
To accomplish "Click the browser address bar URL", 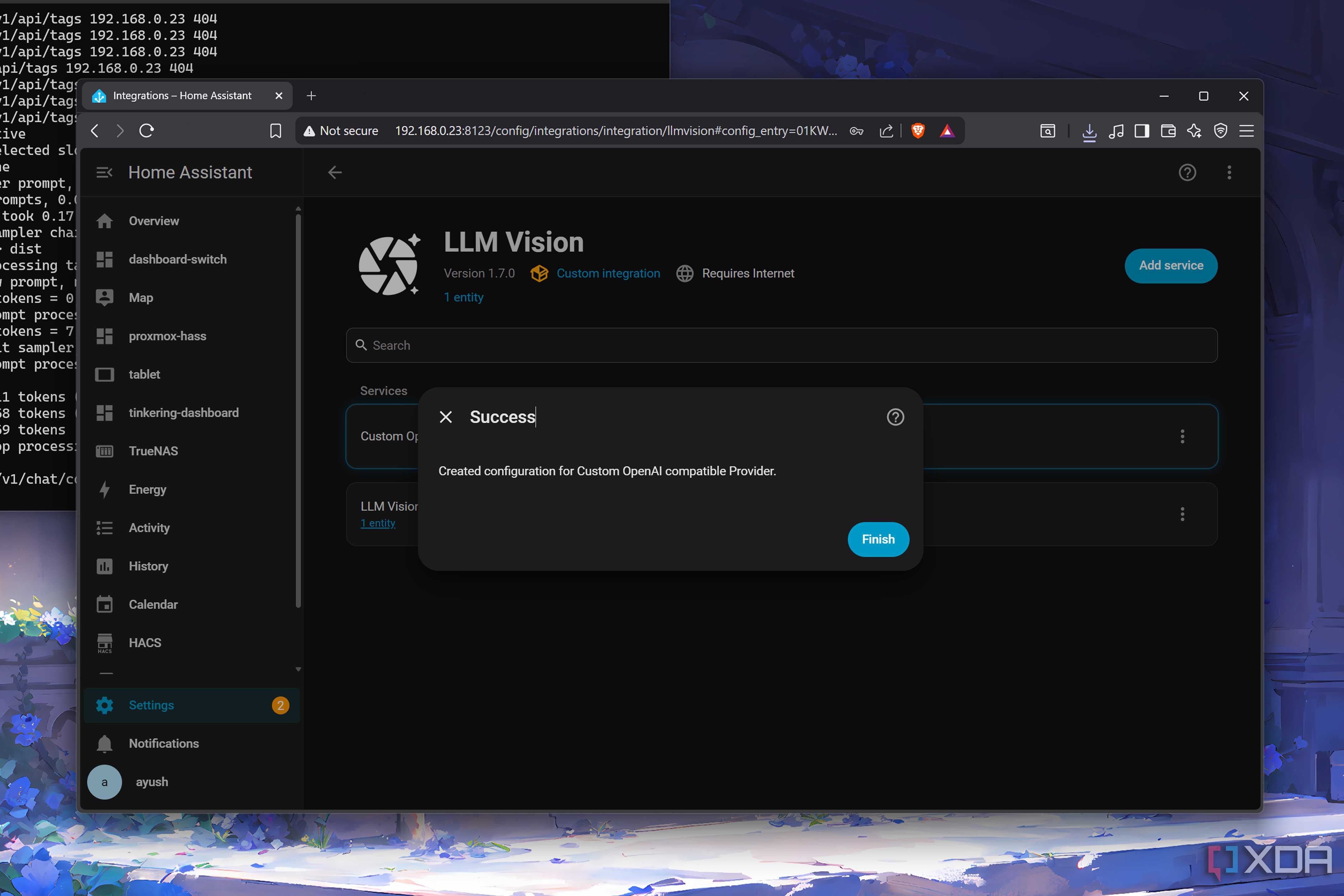I will [x=616, y=131].
